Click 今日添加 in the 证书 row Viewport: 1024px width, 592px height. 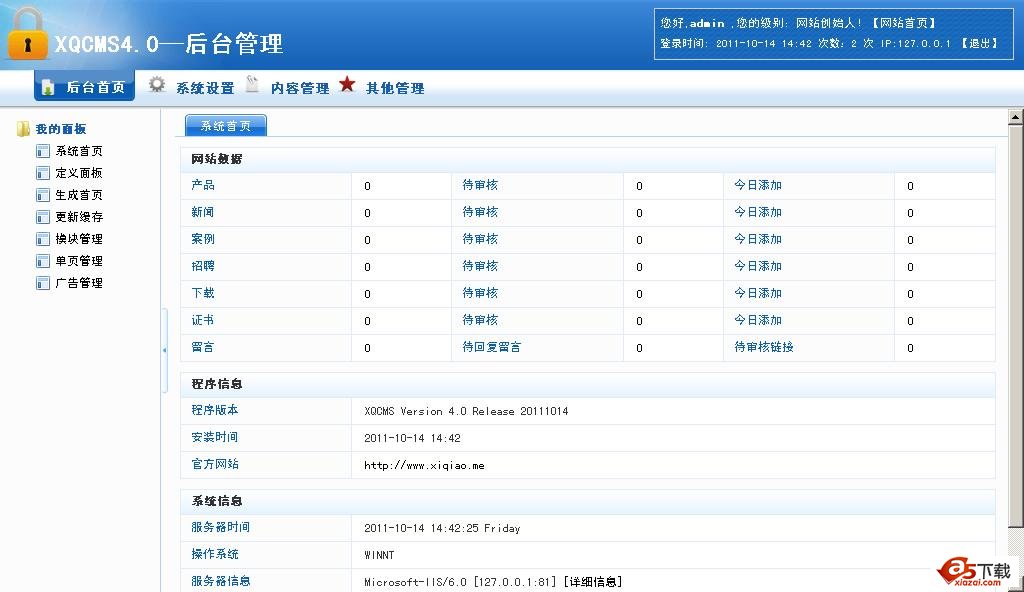pyautogui.click(x=758, y=320)
